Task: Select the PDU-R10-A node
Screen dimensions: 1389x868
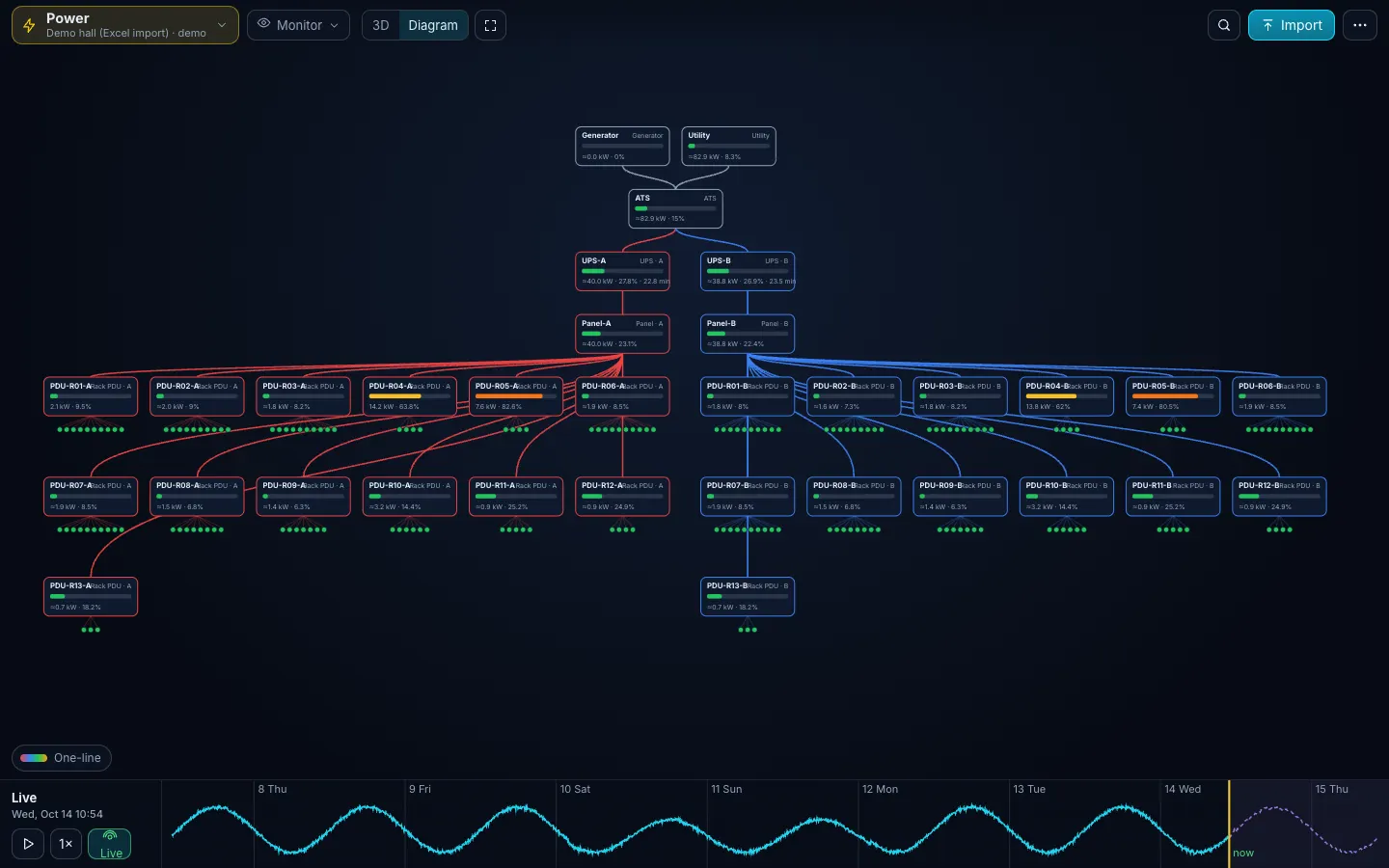Action: point(410,497)
